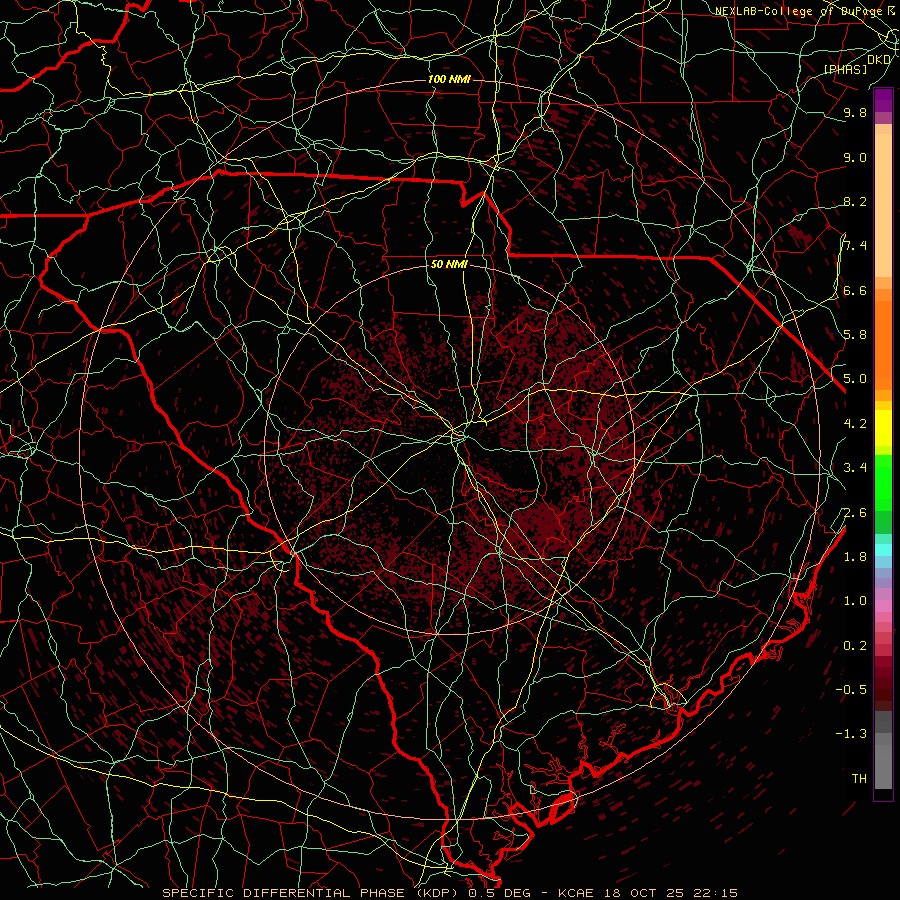Click the cyan segment of the color bar
Image resolution: width=900 pixels, height=900 pixels.
tap(883, 550)
